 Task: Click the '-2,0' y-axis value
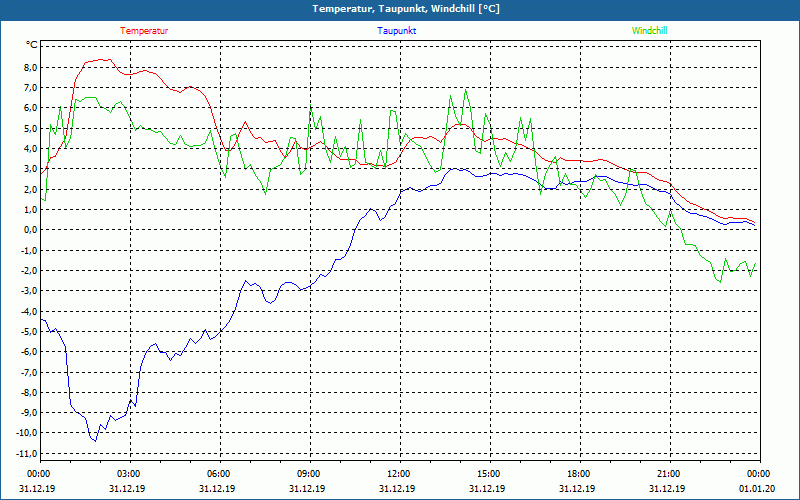pyautogui.click(x=29, y=270)
